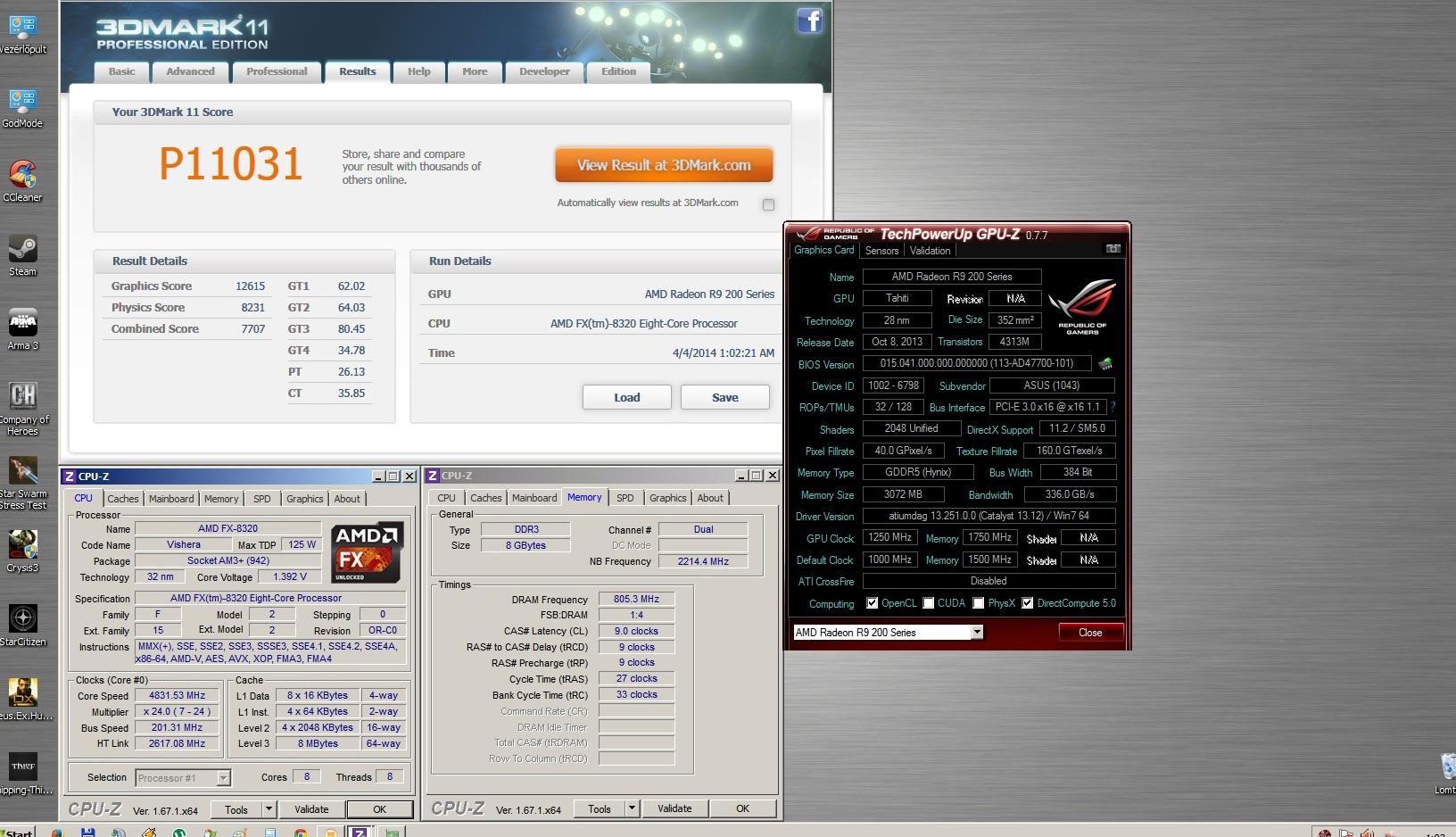This screenshot has width=1456, height=837.
Task: Select the Arma 3 desktop icon
Action: (x=22, y=329)
